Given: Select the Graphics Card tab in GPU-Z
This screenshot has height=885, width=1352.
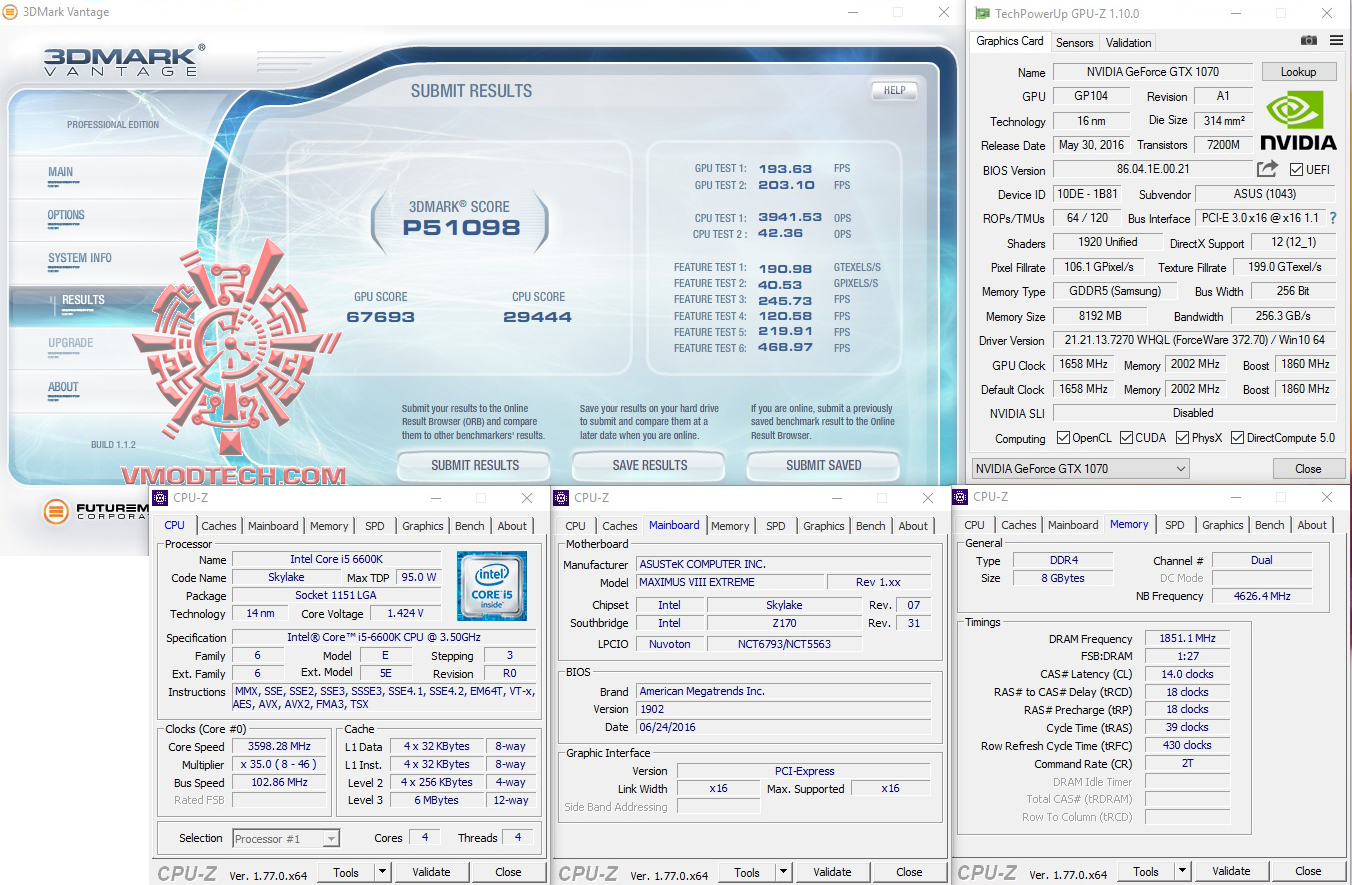Looking at the screenshot, I should pyautogui.click(x=1010, y=41).
